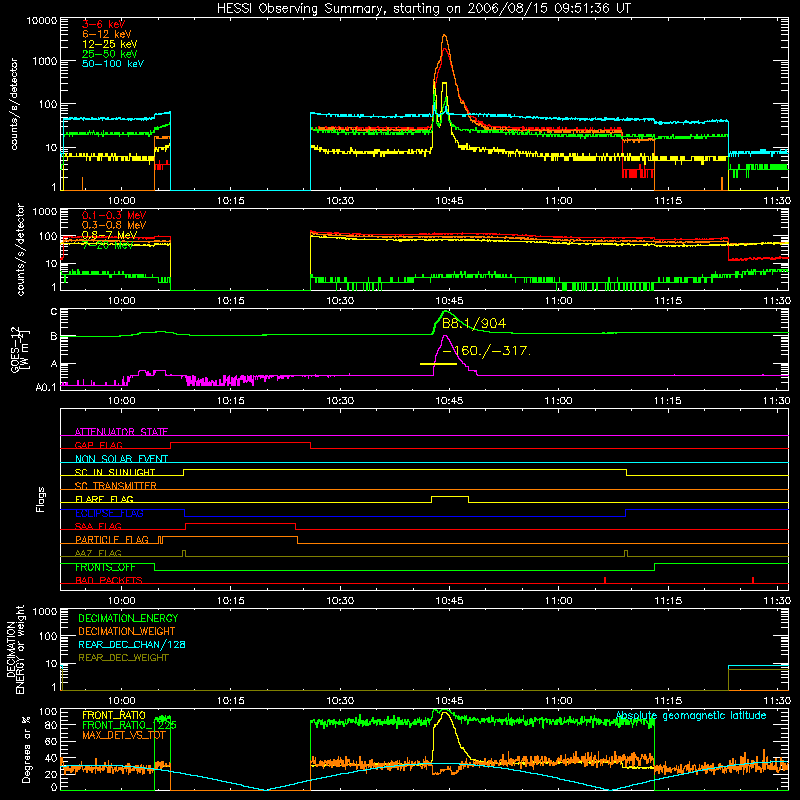Click the SC_TRANSMITTER flag label
The height and width of the screenshot is (800, 800).
115,486
